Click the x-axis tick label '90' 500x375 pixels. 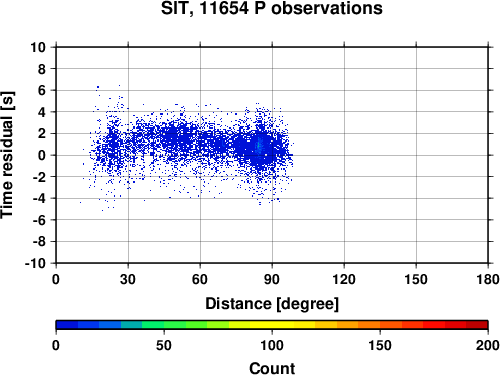coord(272,279)
